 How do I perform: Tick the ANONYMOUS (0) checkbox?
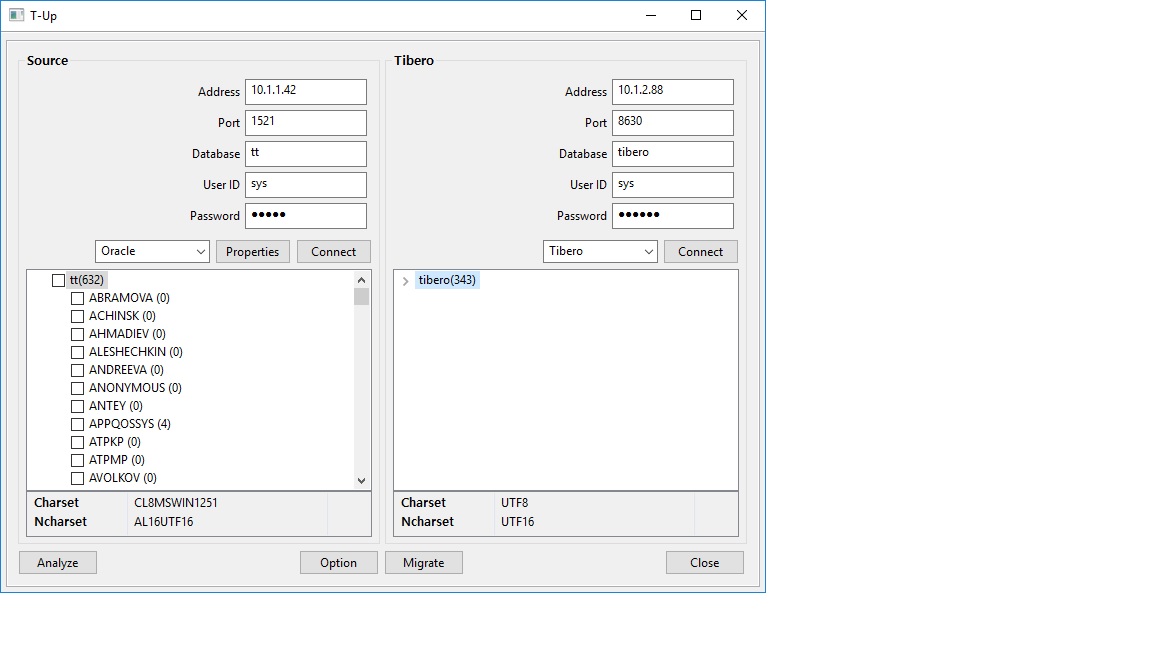(77, 389)
